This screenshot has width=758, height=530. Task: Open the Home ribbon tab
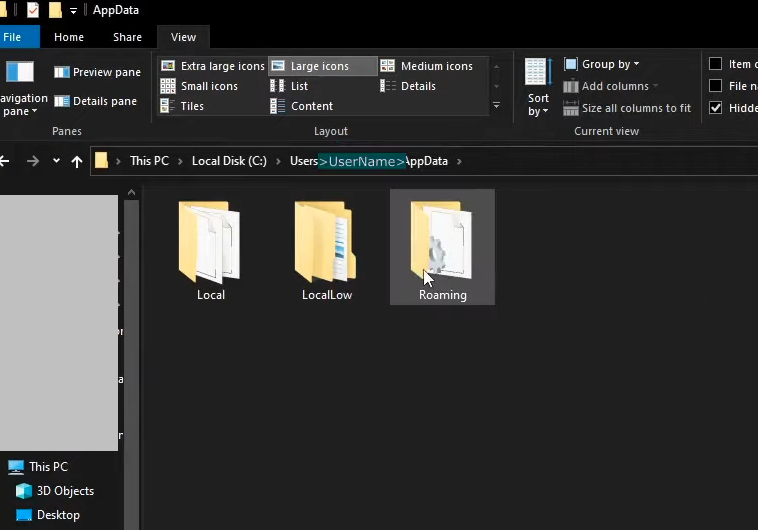[x=69, y=37]
